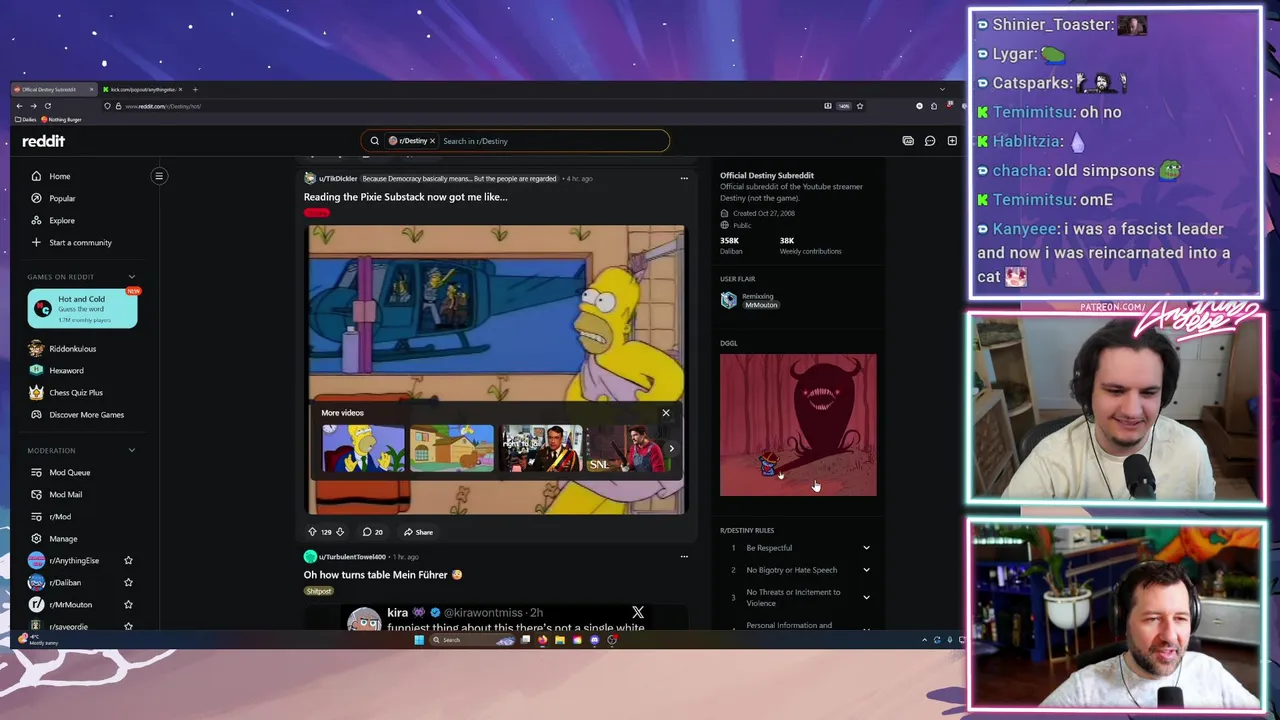Expand the Be Respectful rule
Image resolution: width=1280 pixels, height=720 pixels.
click(866, 548)
